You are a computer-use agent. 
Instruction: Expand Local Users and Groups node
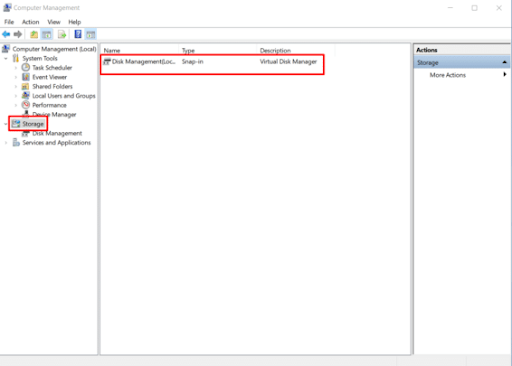(x=16, y=96)
